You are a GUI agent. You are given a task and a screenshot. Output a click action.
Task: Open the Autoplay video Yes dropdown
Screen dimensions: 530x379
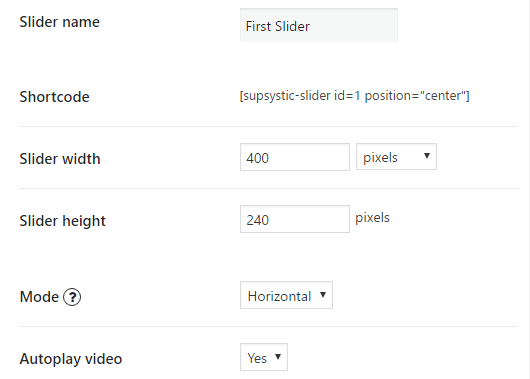click(264, 357)
